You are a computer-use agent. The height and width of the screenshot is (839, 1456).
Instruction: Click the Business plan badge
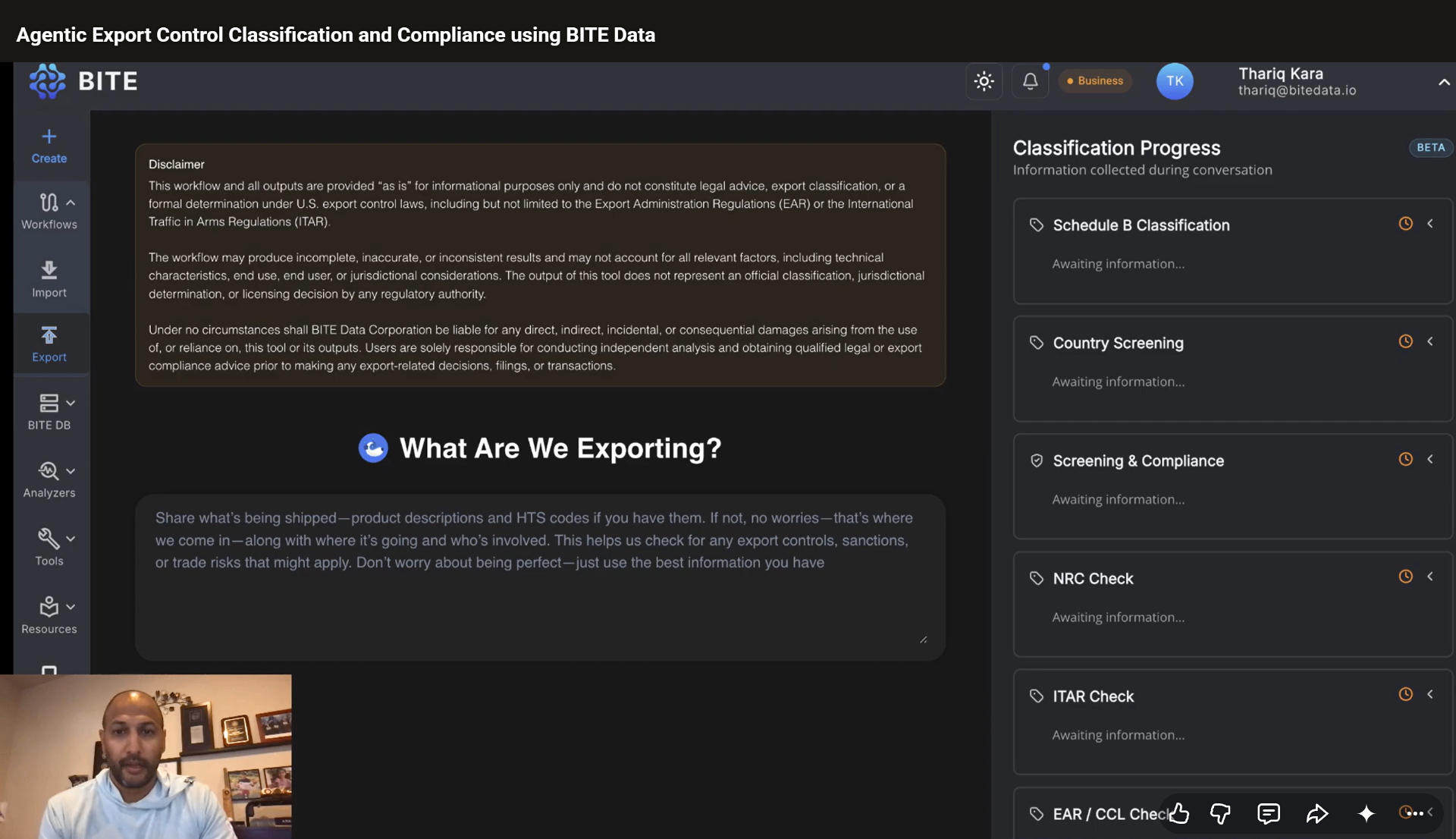click(1095, 81)
